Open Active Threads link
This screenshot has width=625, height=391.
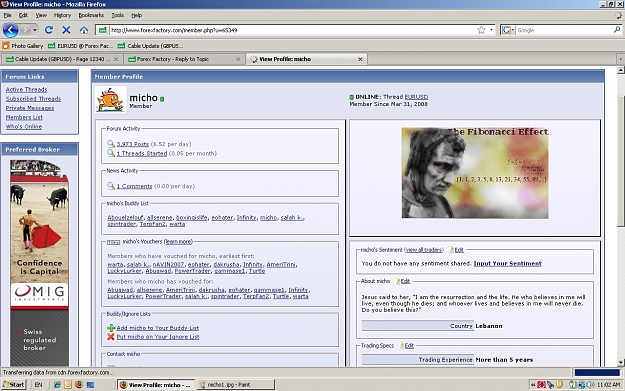coord(26,89)
